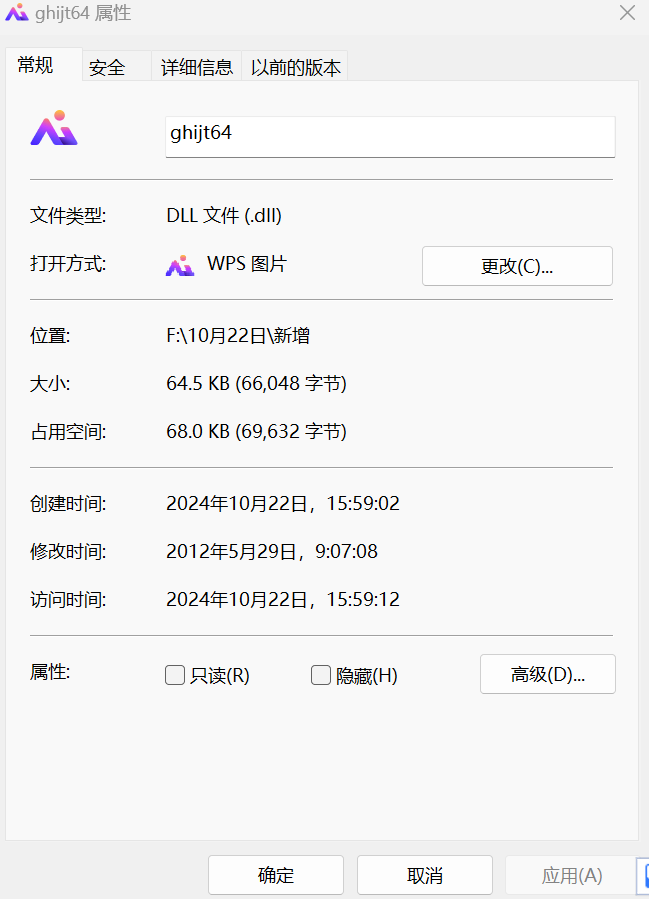Confirm with the 确定 button

point(276,875)
